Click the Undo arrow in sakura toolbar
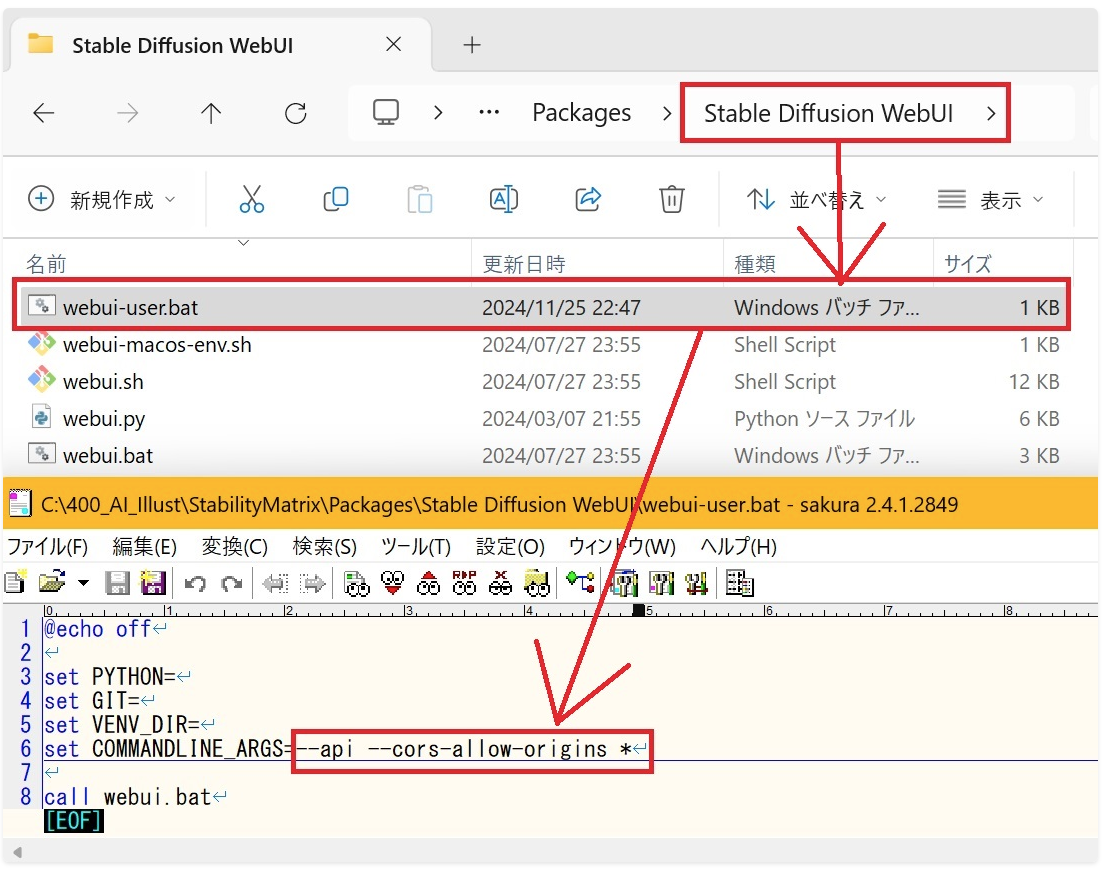Viewport: 1103px width, 871px height. (x=195, y=583)
